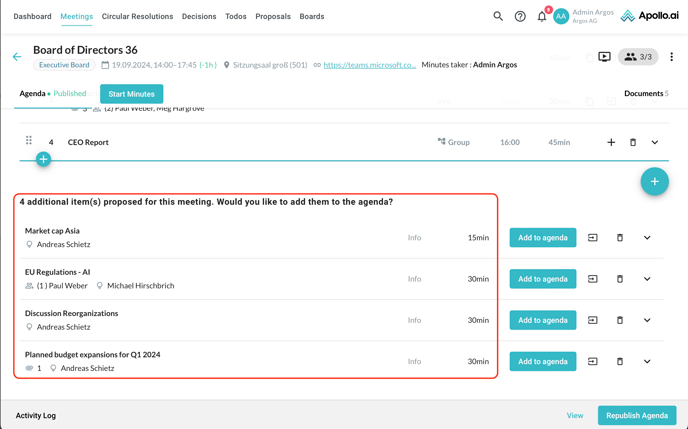Expand the CEO Report agenda item
This screenshot has height=429, width=688.
[655, 142]
